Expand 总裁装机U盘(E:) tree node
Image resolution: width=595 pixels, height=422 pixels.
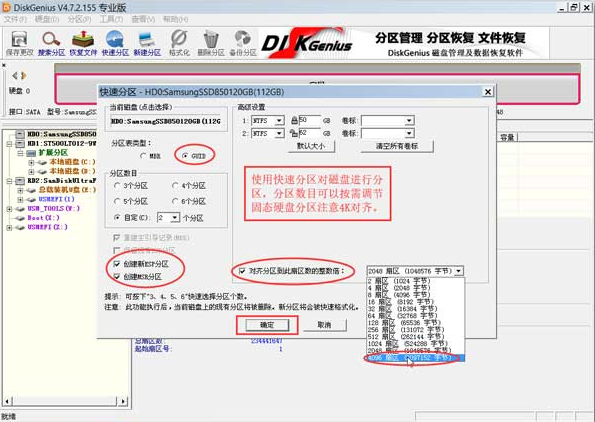[x=20, y=190]
